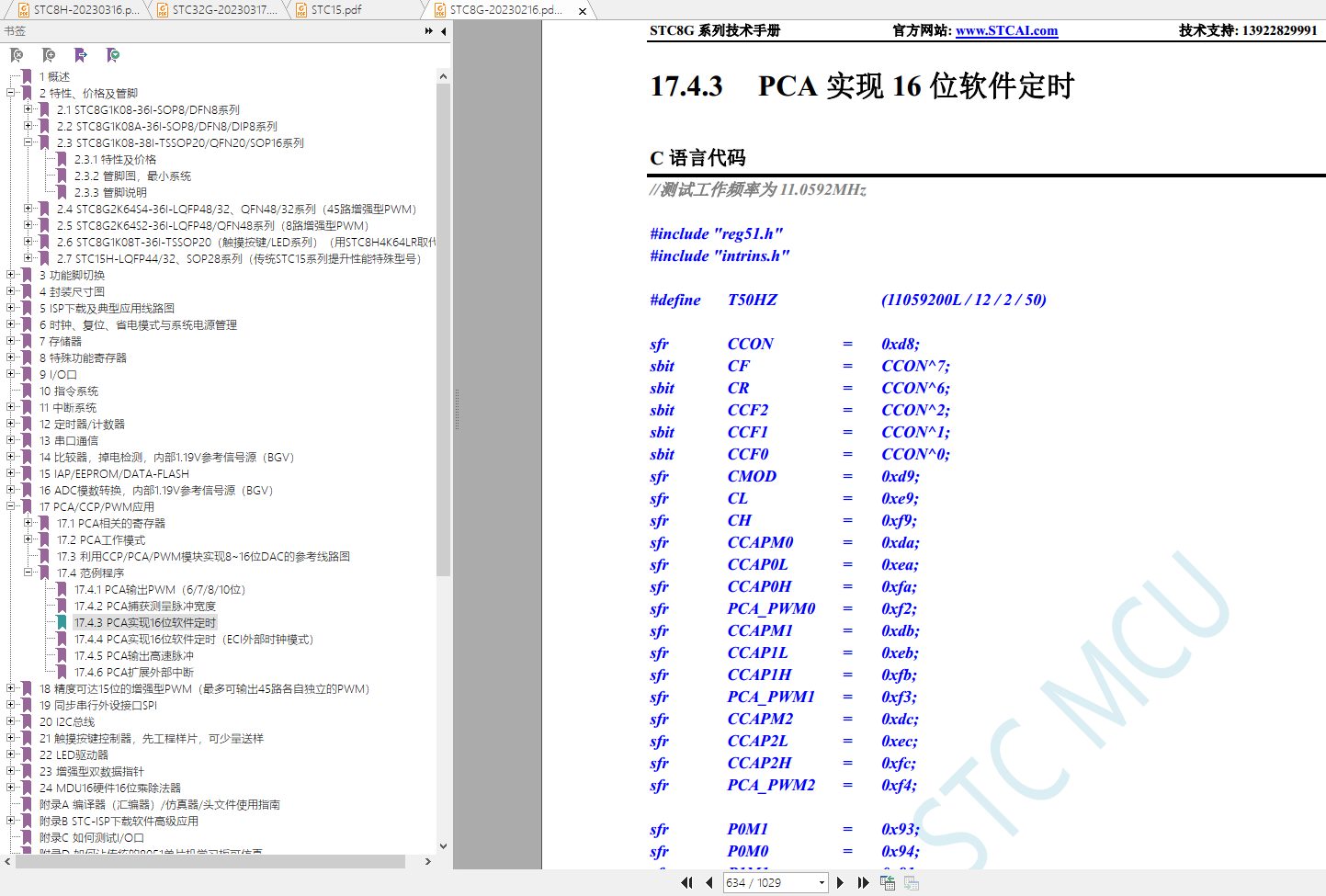Go to the next page arrow

(x=840, y=882)
